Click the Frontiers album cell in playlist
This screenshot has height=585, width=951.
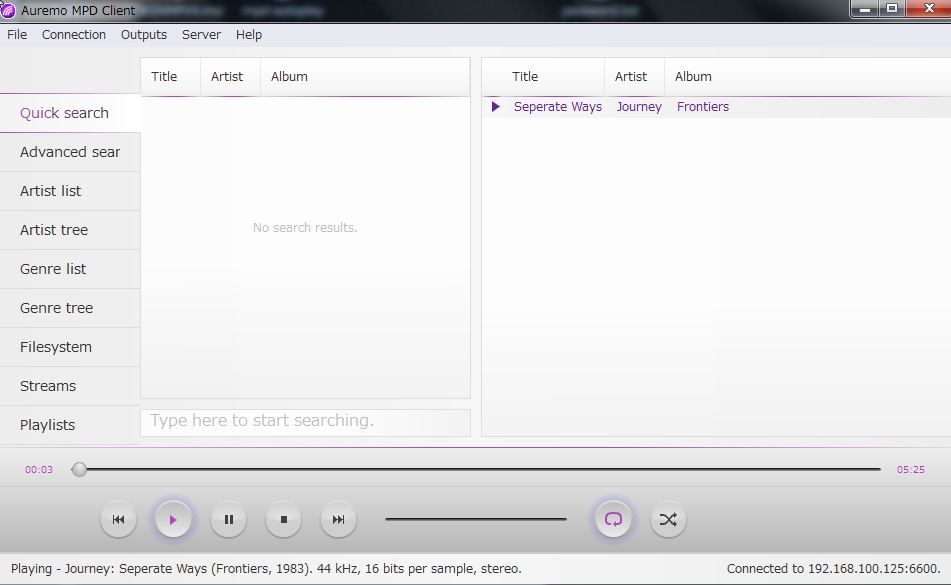[x=703, y=107]
